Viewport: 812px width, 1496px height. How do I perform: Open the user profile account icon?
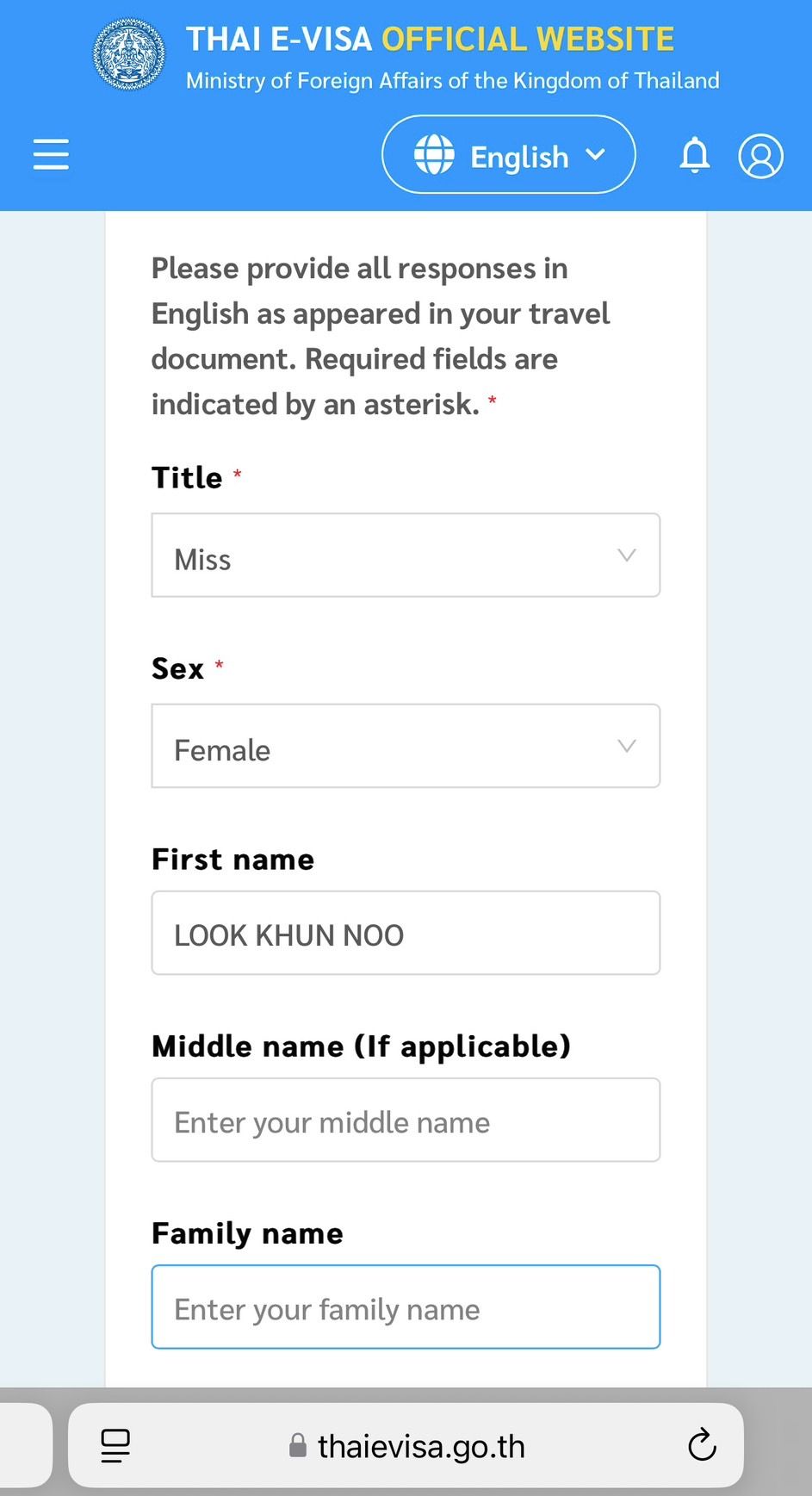760,156
